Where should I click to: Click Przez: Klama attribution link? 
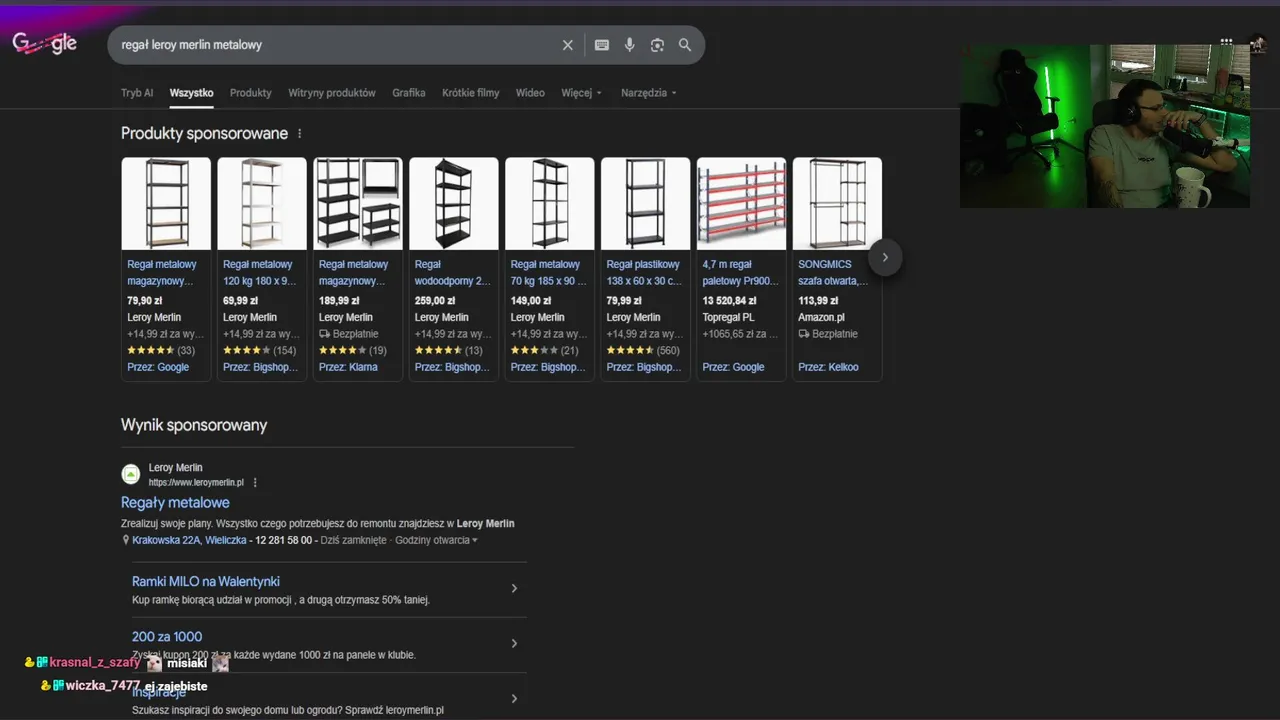(348, 367)
